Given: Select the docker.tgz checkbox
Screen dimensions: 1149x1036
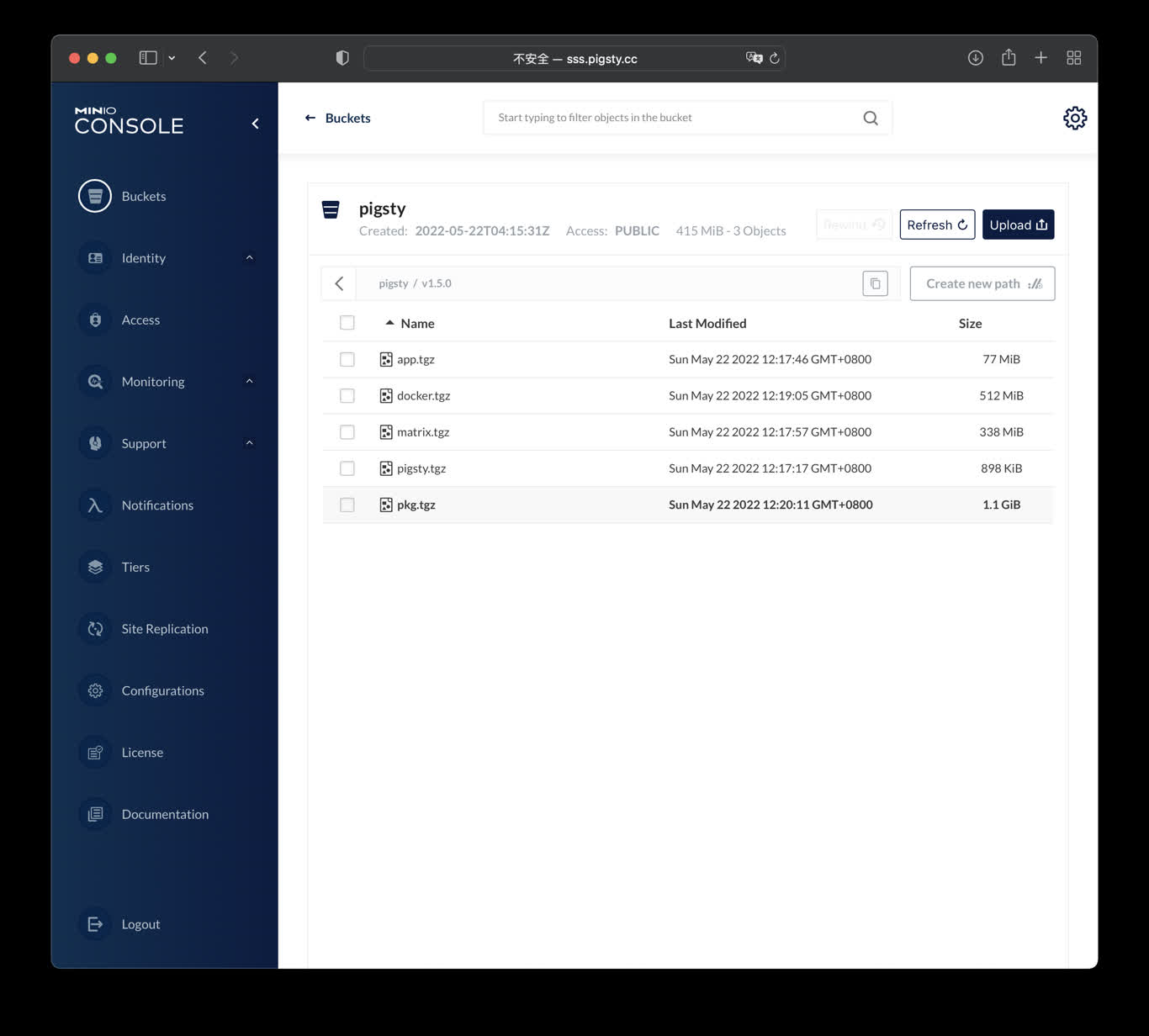Looking at the screenshot, I should 347,395.
